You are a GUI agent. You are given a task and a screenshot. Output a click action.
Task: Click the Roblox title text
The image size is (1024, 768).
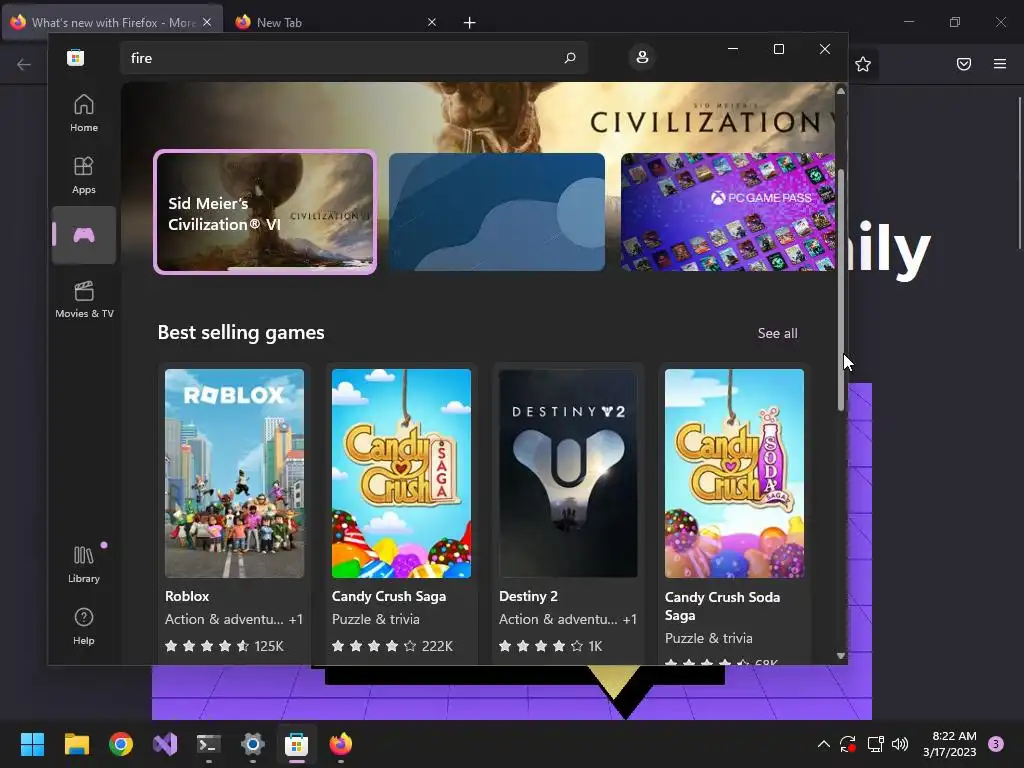pos(187,596)
